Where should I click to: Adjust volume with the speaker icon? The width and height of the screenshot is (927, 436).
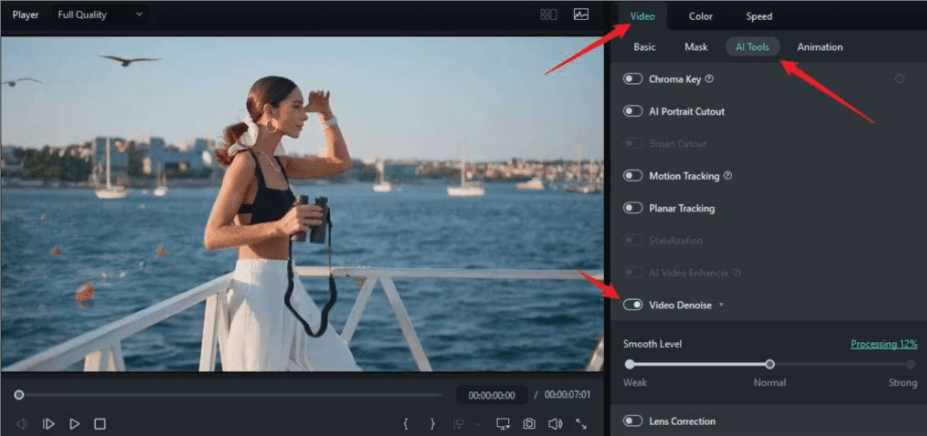(555, 424)
